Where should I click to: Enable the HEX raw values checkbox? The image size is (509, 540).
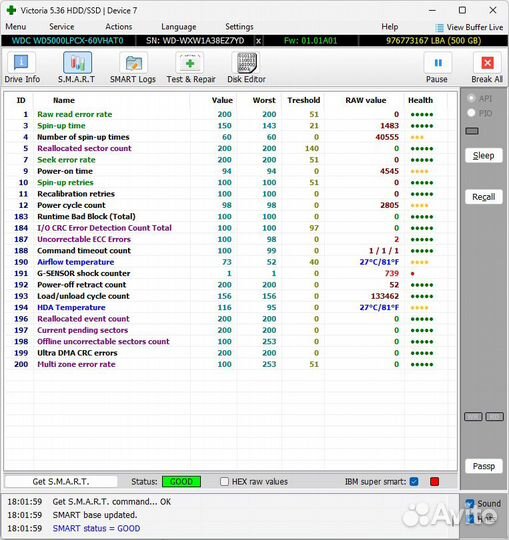[x=224, y=481]
